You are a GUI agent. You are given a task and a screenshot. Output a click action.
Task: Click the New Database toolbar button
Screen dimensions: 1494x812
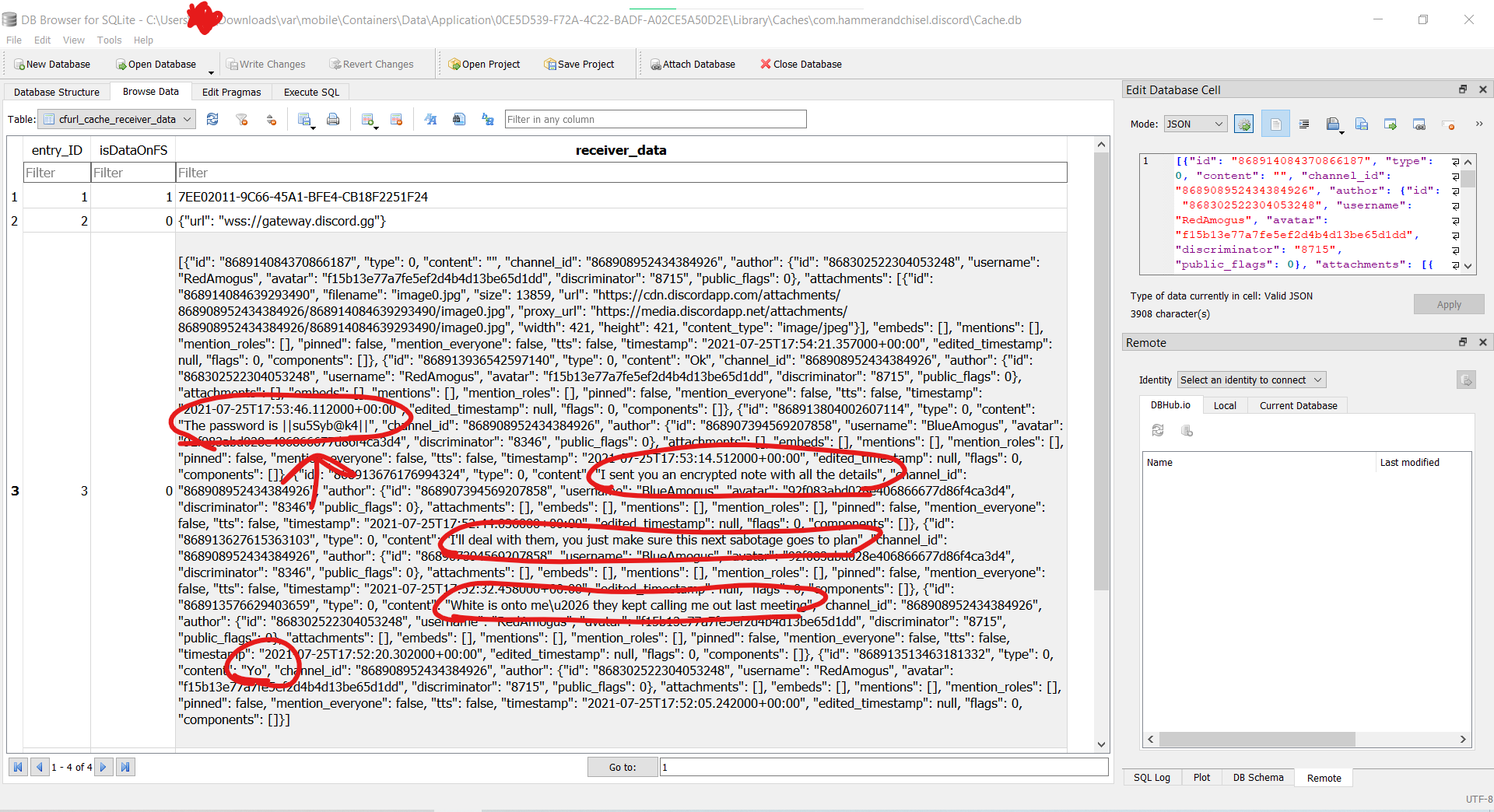51,65
